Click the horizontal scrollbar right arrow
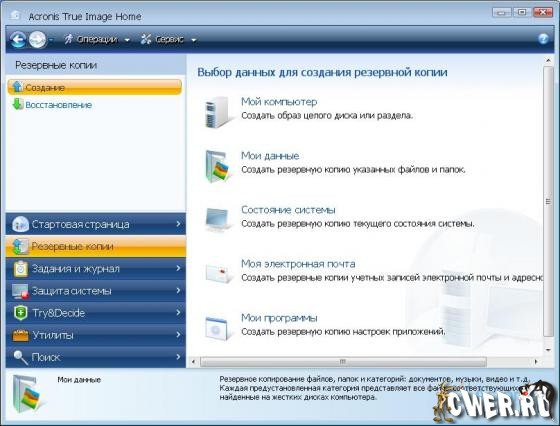The height and width of the screenshot is (426, 560). coord(536,362)
